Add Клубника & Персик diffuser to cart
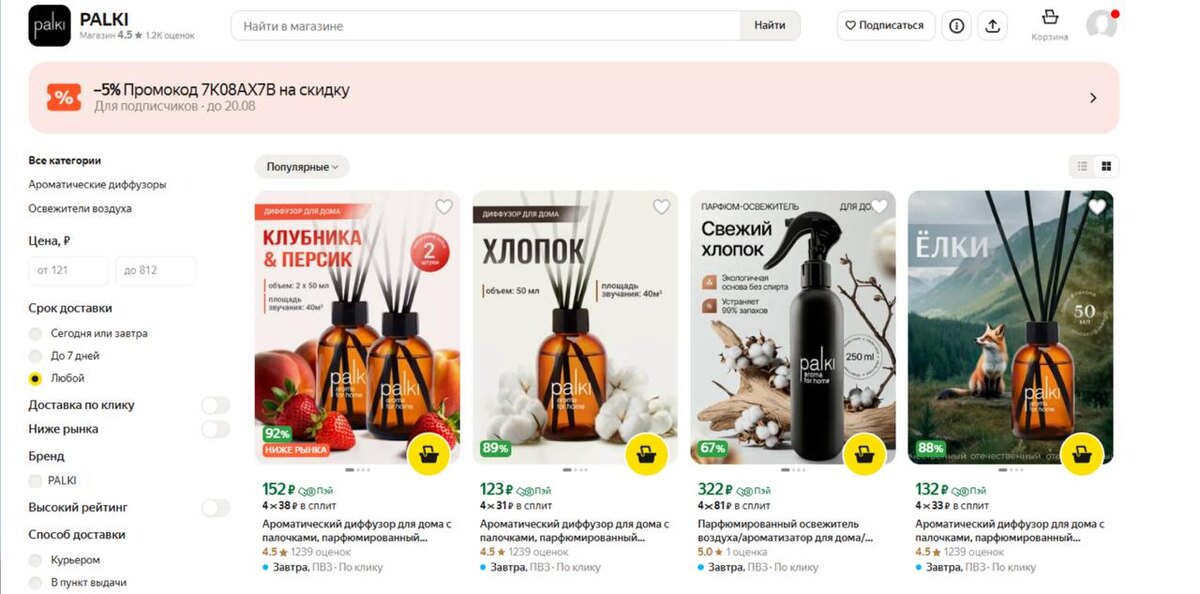The image size is (1200, 594). coord(429,455)
